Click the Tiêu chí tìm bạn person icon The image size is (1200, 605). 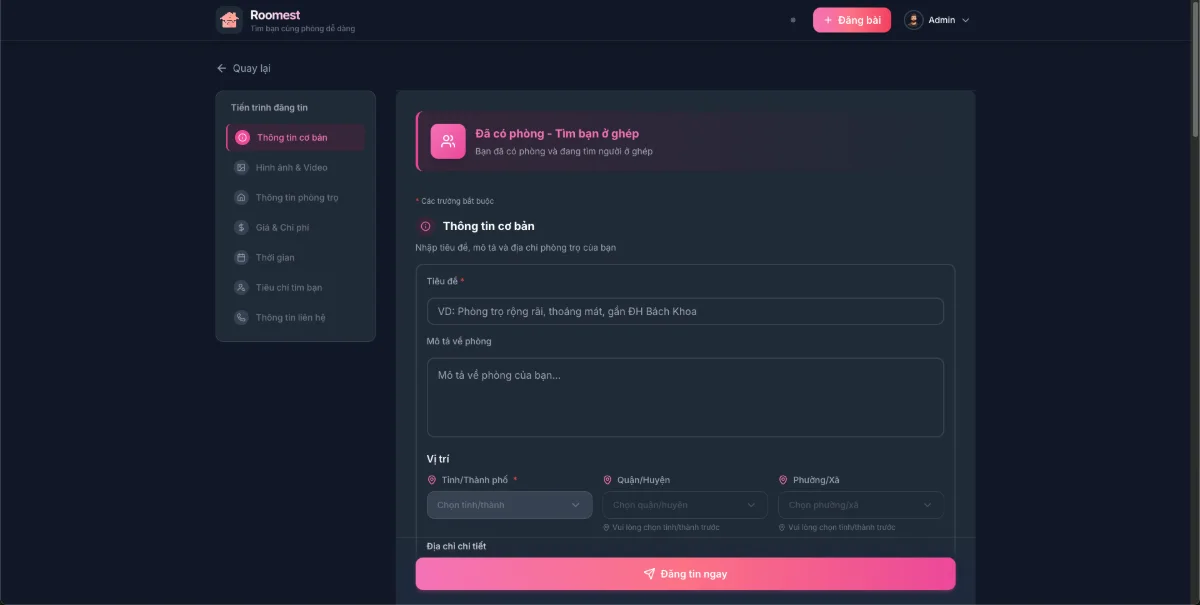pyautogui.click(x=240, y=287)
